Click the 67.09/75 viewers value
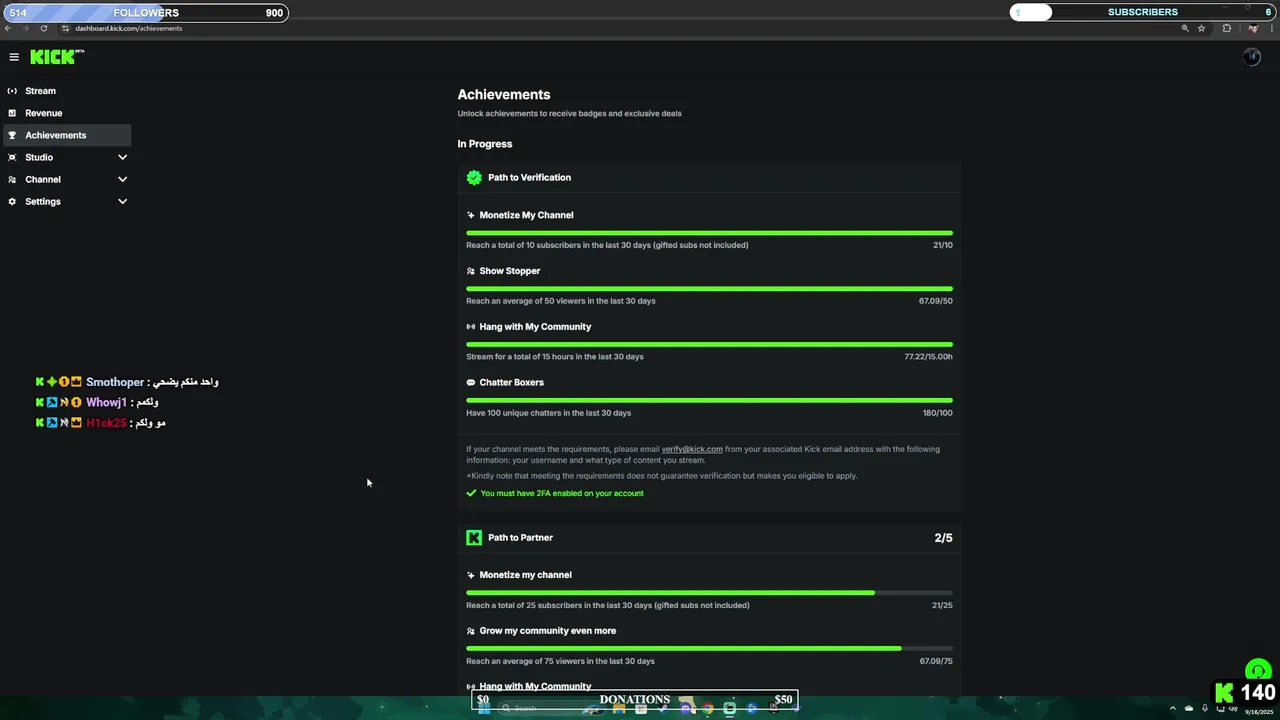 click(936, 661)
